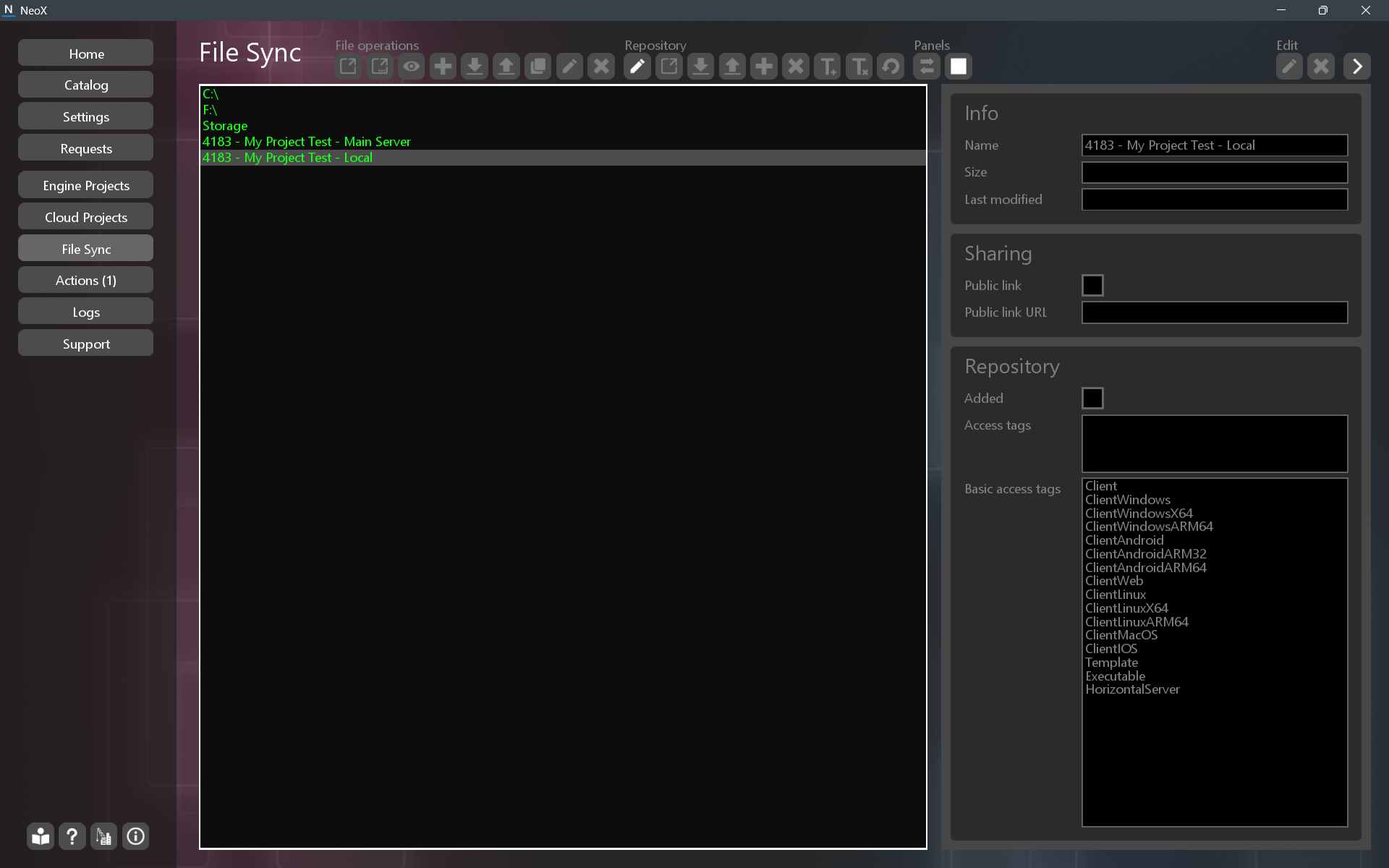Click the info circle icon at bottom
Viewport: 1389px width, 868px height.
pyautogui.click(x=135, y=836)
